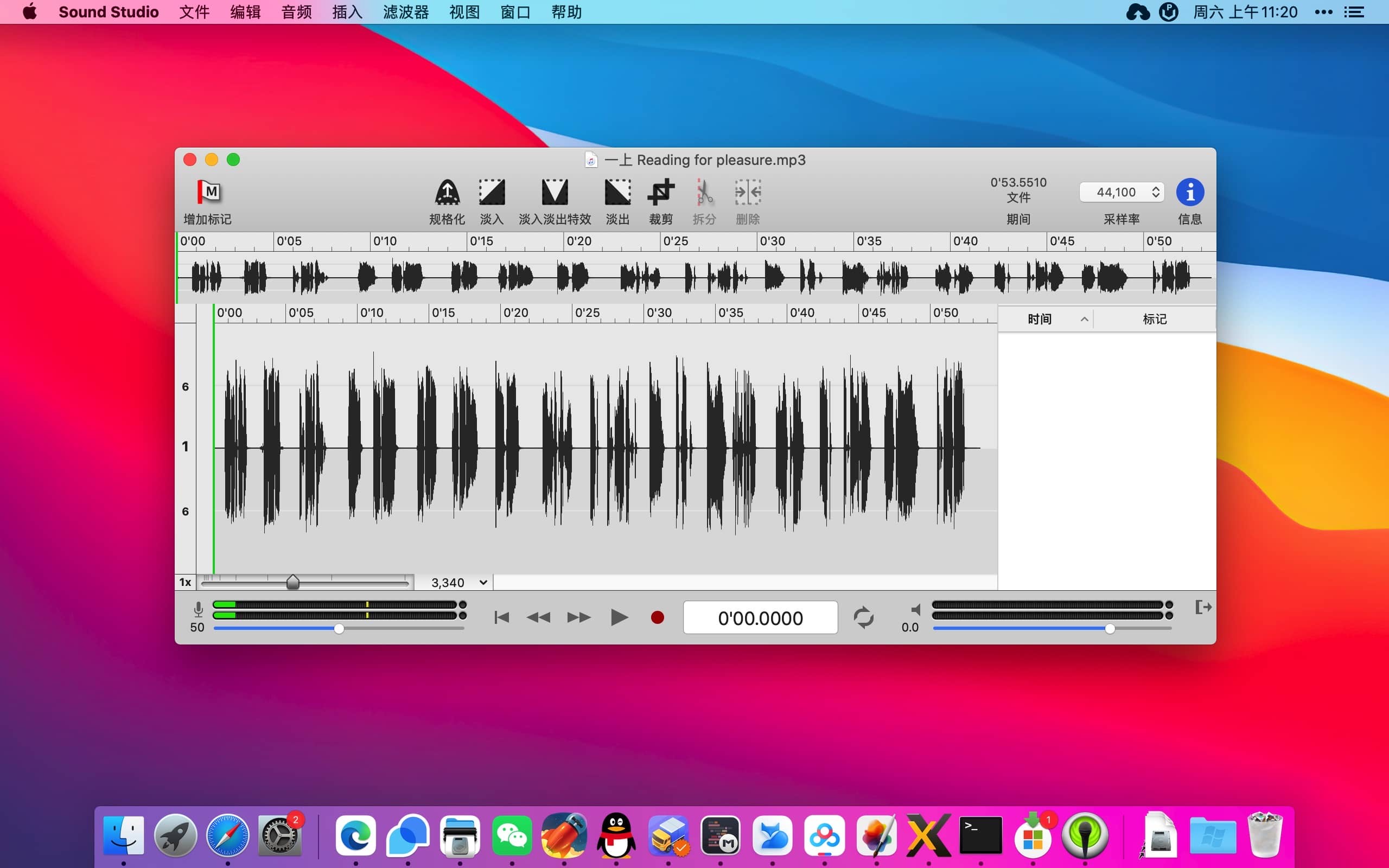The height and width of the screenshot is (868, 1389).
Task: Click the input level slider handle
Action: [x=339, y=629]
